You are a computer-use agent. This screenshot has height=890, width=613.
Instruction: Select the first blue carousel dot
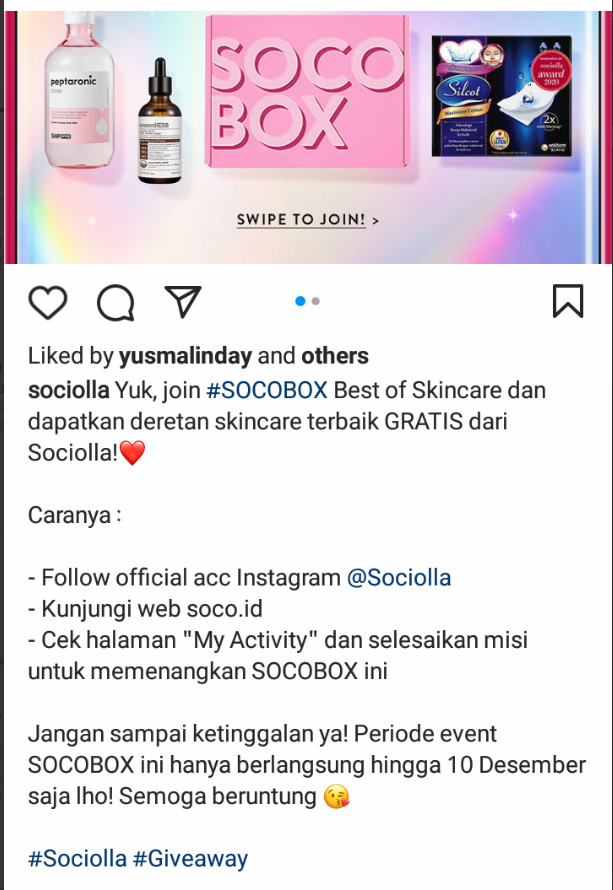(x=300, y=301)
